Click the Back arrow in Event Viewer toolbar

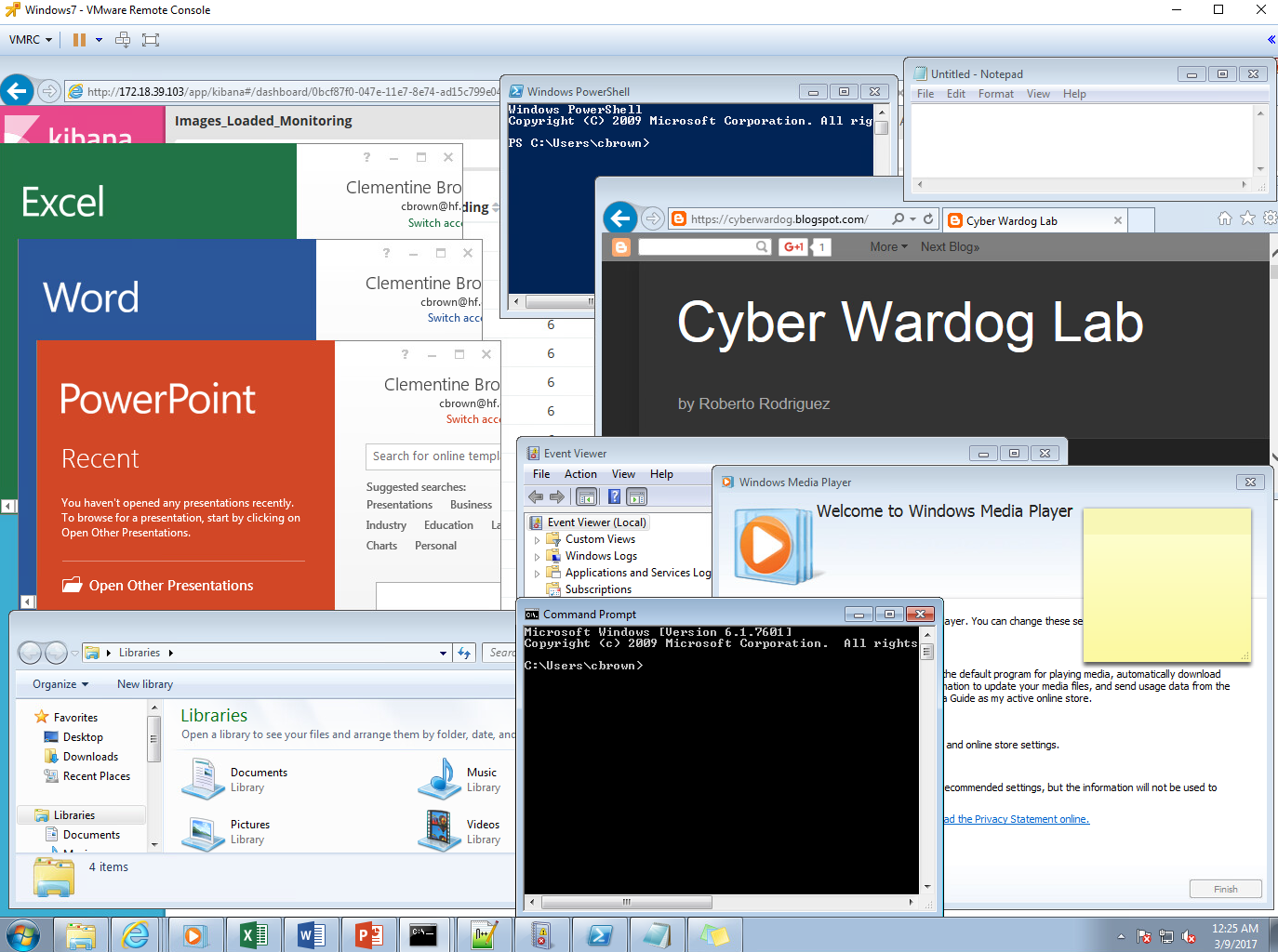pos(536,497)
